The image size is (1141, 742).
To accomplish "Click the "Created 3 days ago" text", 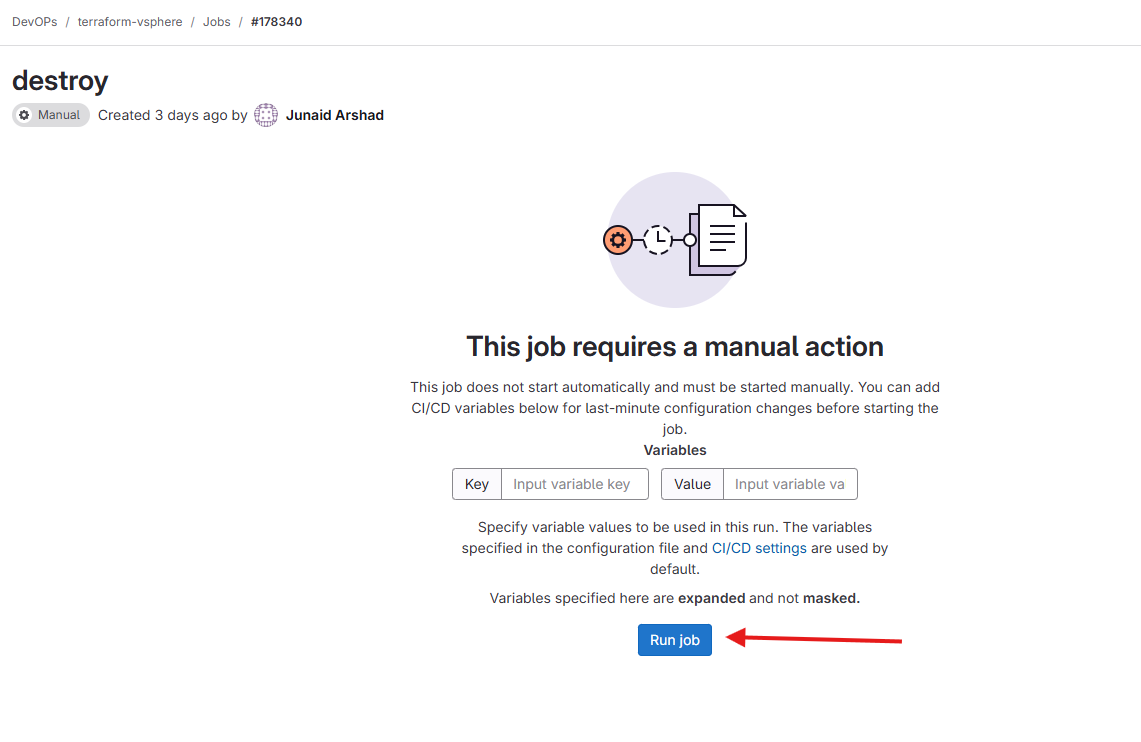I will (162, 115).
